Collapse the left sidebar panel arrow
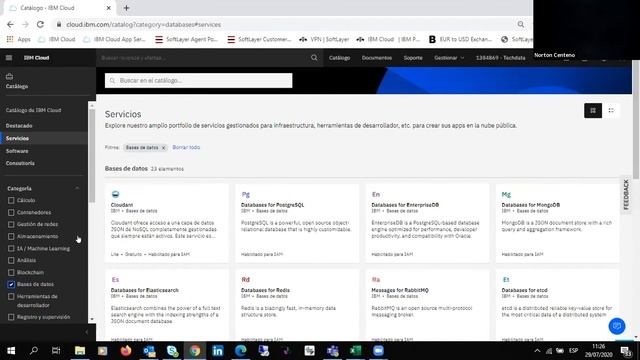 (x=86, y=332)
